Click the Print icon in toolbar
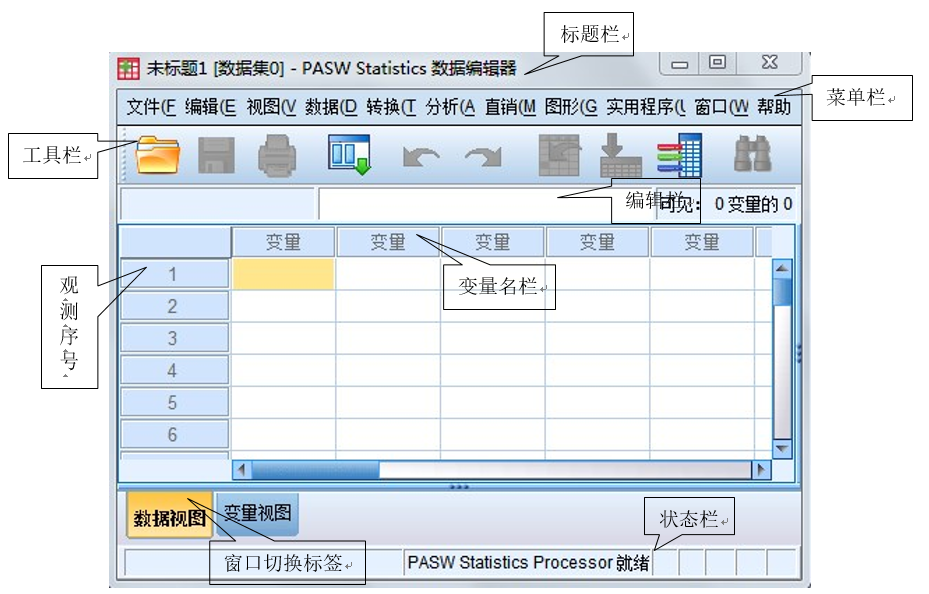This screenshot has height=594, width=929. [277, 155]
